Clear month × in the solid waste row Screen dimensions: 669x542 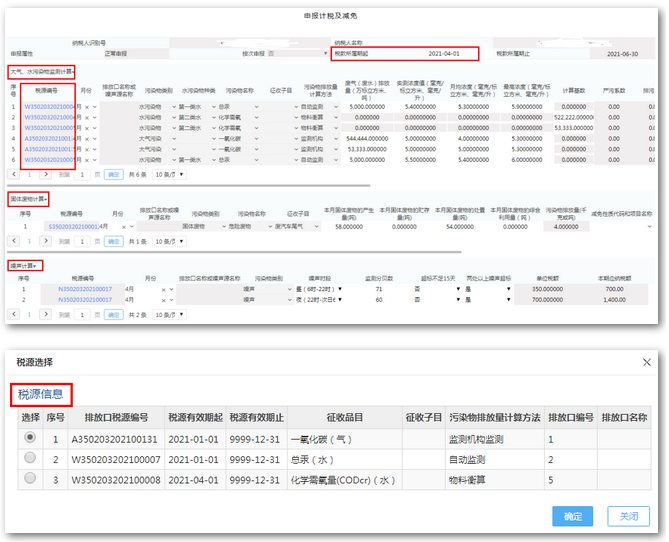coord(124,227)
